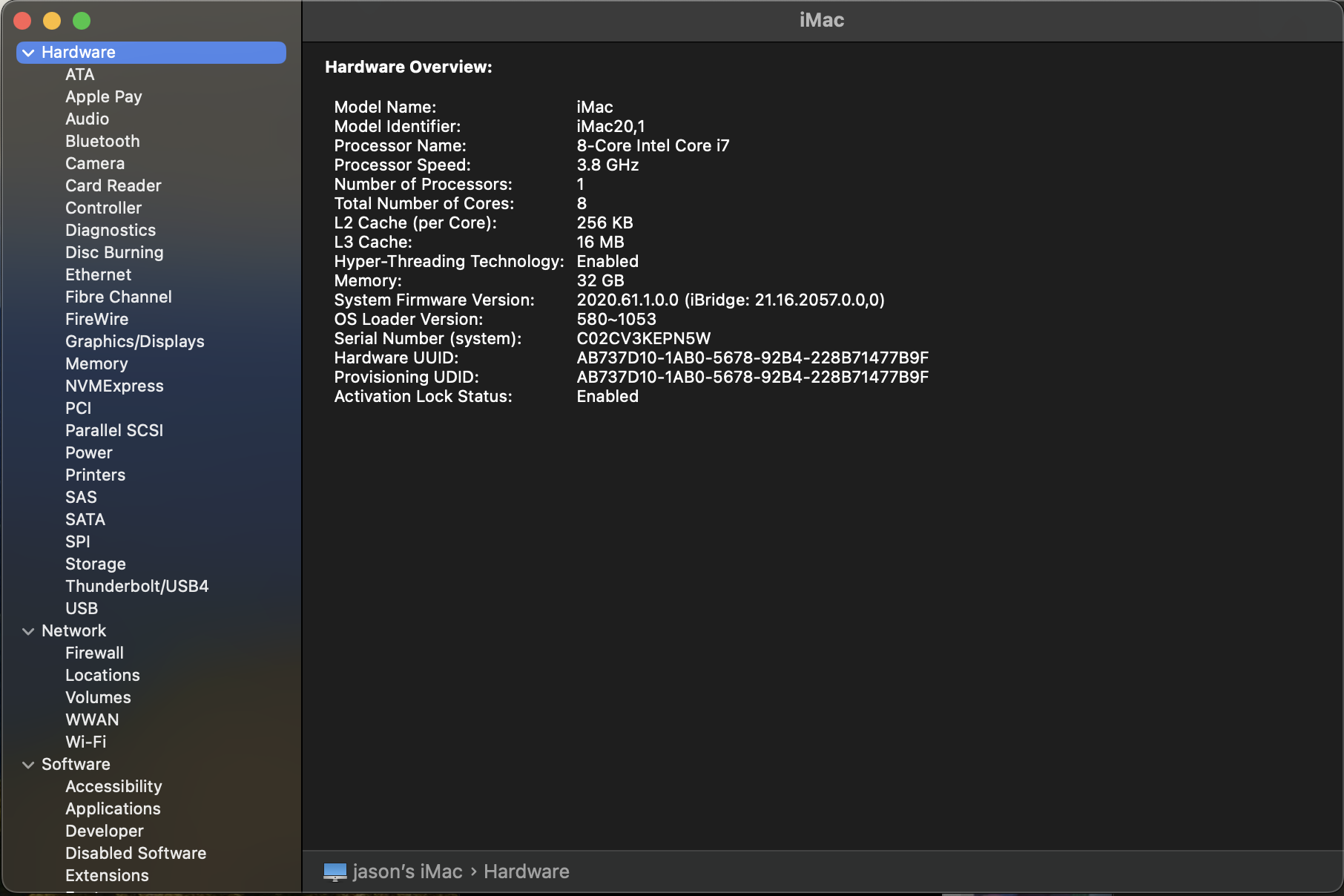Show Power information
1344x896 pixels.
(x=89, y=453)
